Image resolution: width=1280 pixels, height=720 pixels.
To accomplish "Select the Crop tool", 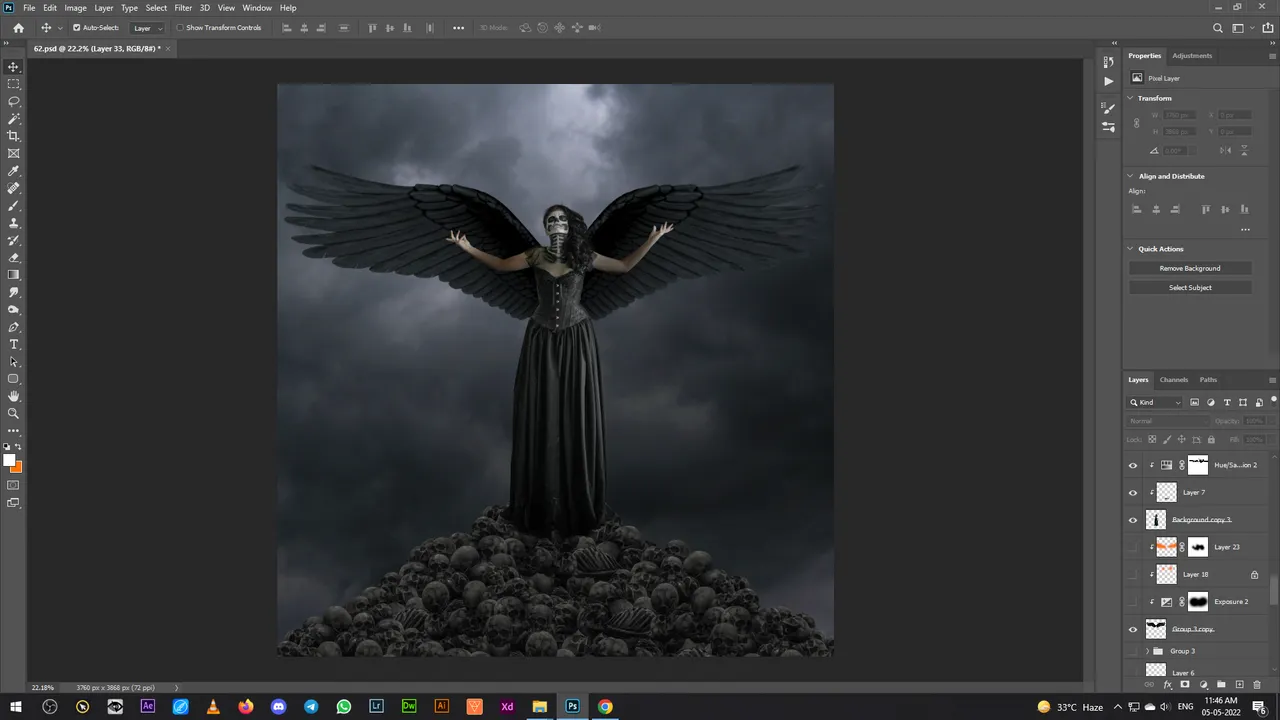I will [x=14, y=136].
